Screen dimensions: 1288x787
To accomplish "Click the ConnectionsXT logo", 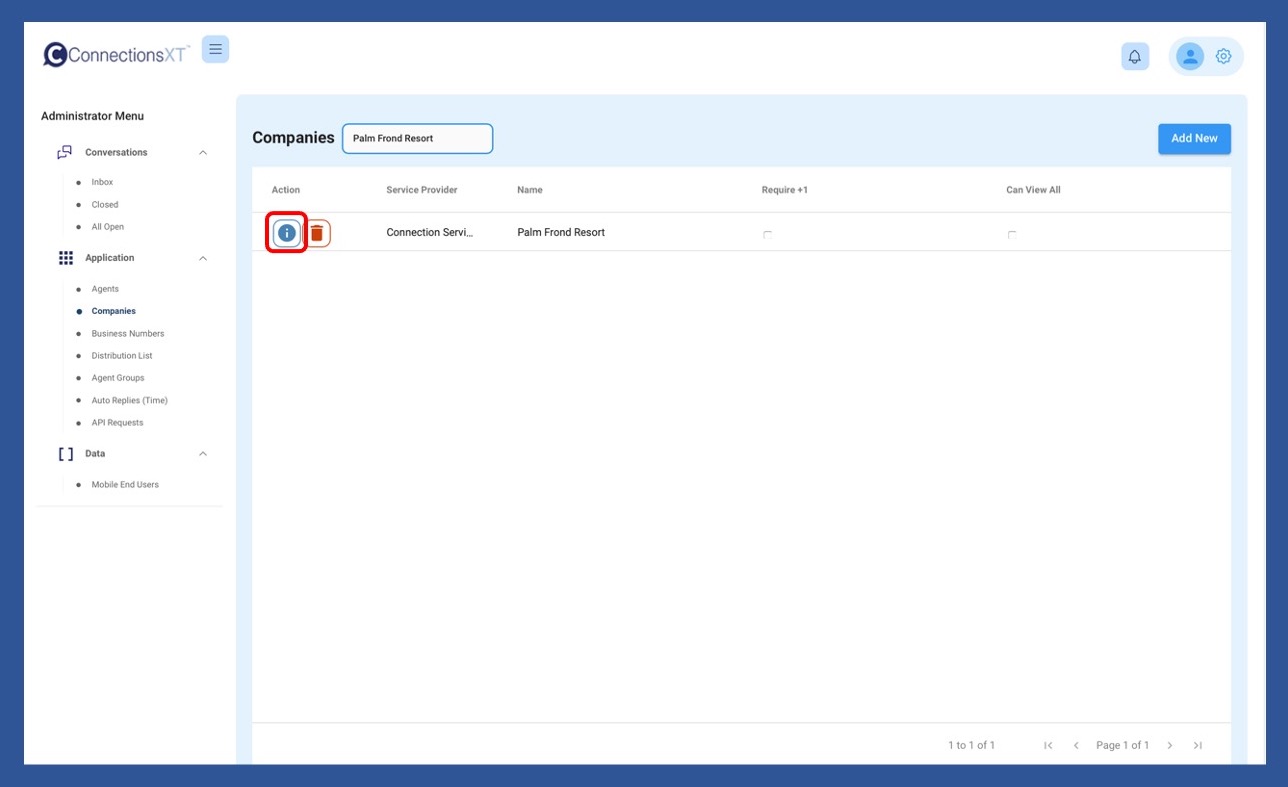I will coord(116,55).
